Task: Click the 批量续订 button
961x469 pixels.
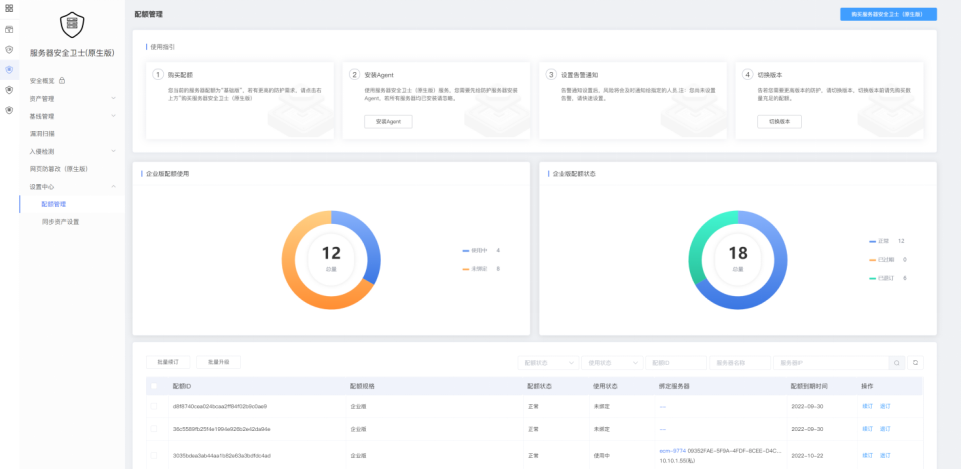Action: point(168,362)
